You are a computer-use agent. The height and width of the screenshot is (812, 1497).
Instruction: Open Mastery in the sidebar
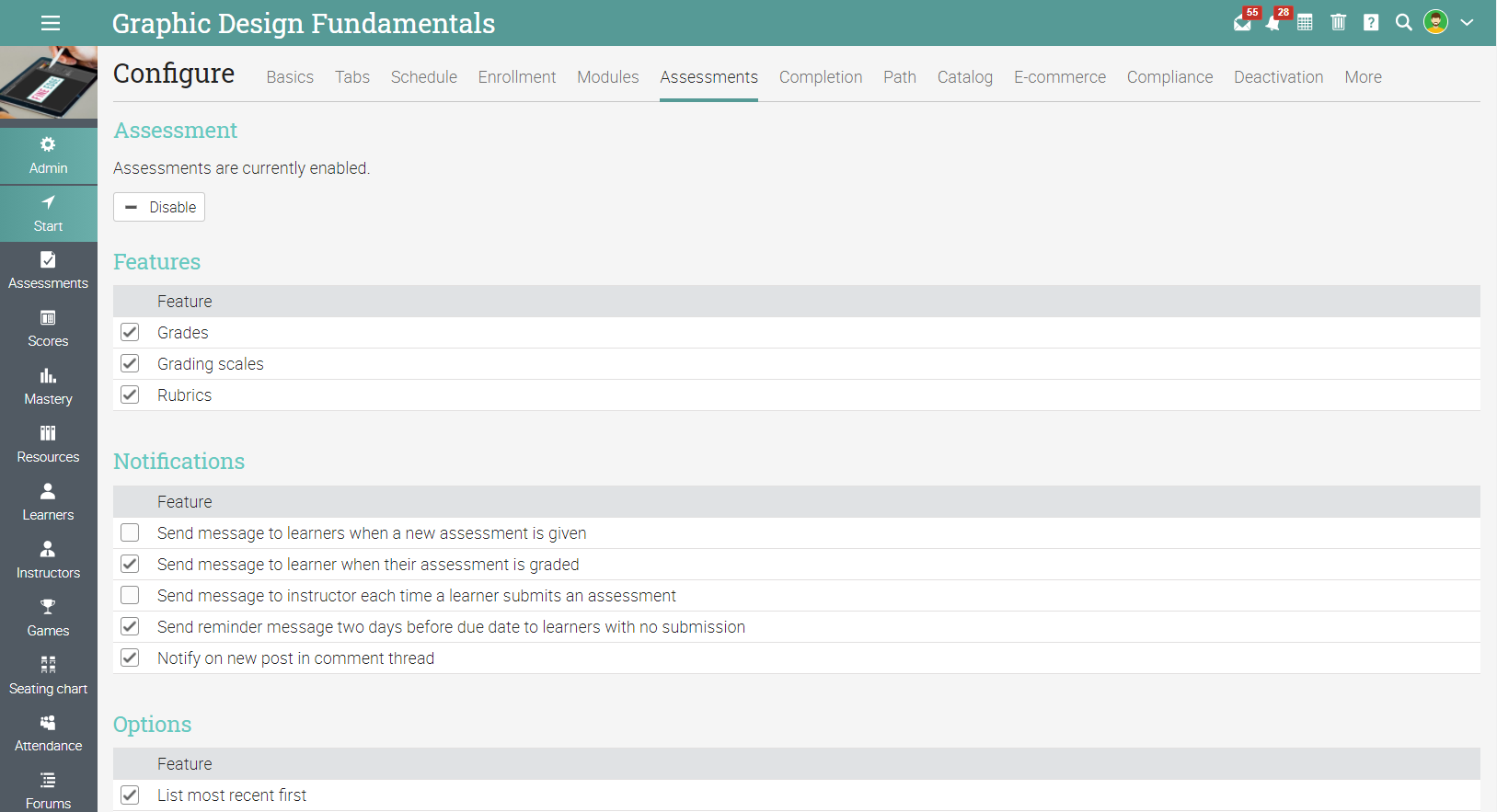49,387
